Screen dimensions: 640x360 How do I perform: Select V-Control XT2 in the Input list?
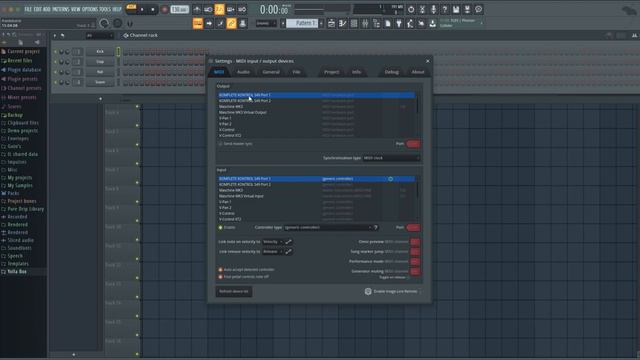coord(317,219)
